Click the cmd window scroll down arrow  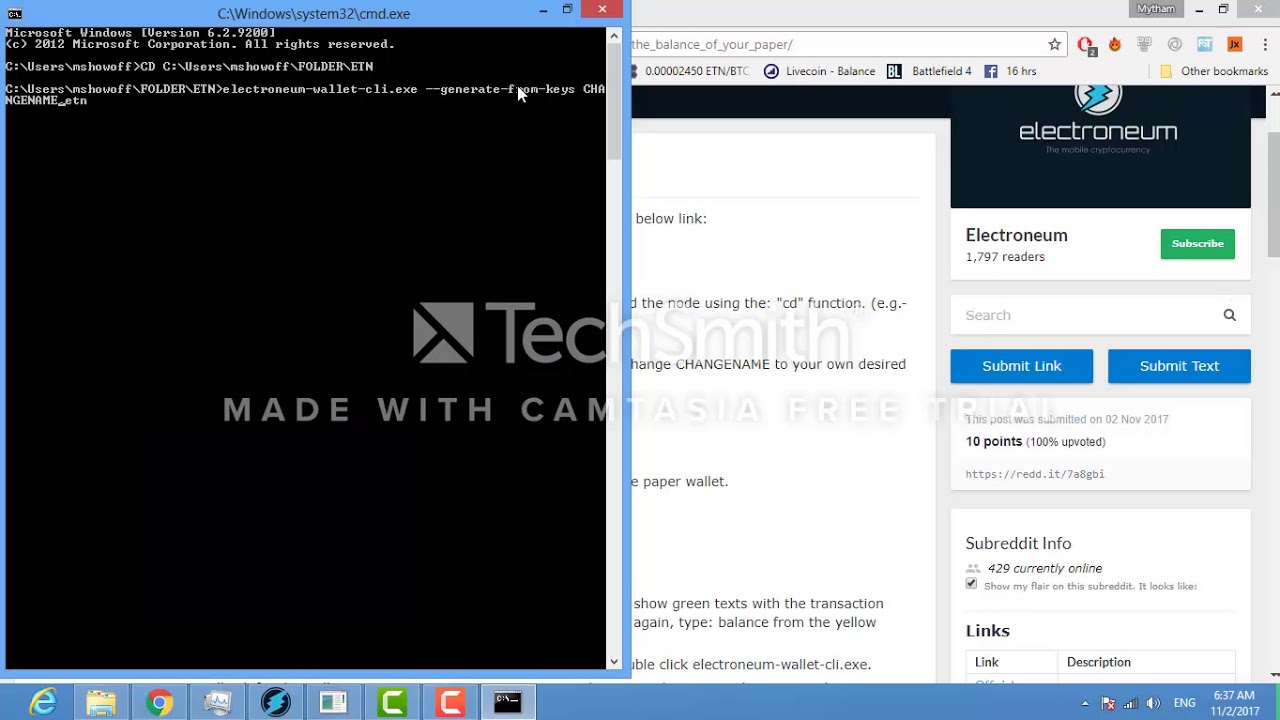tap(613, 661)
